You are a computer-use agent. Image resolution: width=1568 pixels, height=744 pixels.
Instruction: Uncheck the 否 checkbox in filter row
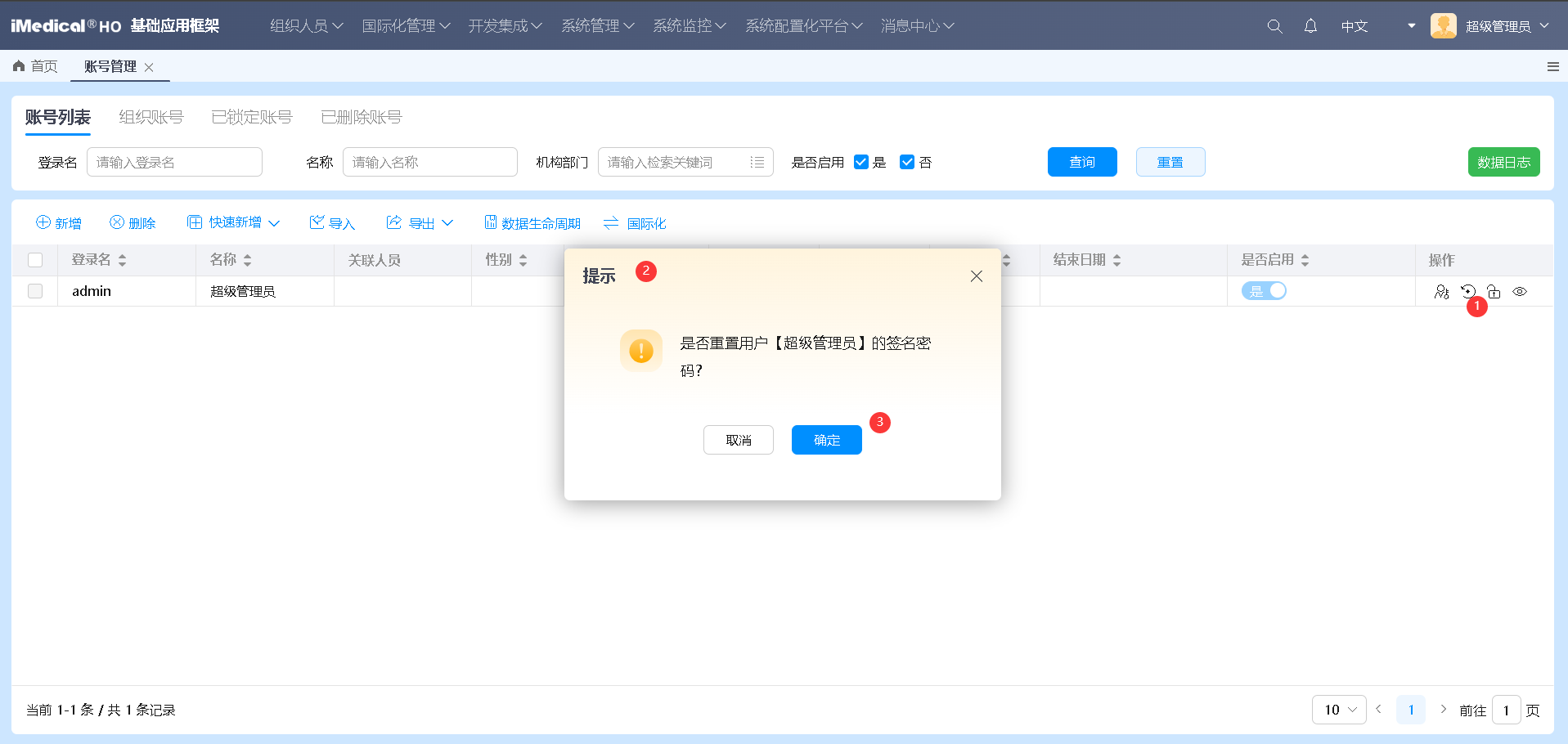(x=907, y=162)
